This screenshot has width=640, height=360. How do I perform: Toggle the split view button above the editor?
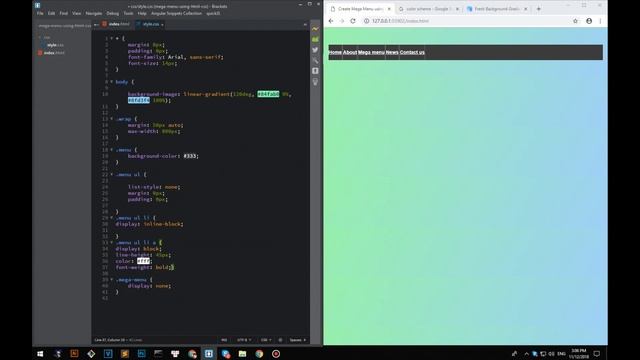pyautogui.click(x=305, y=24)
